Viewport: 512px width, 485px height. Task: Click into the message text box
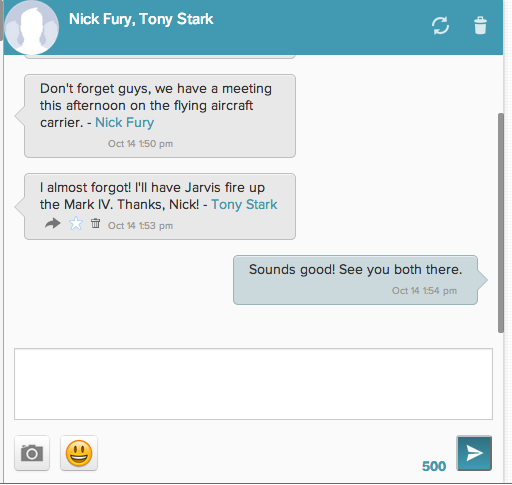(x=253, y=384)
